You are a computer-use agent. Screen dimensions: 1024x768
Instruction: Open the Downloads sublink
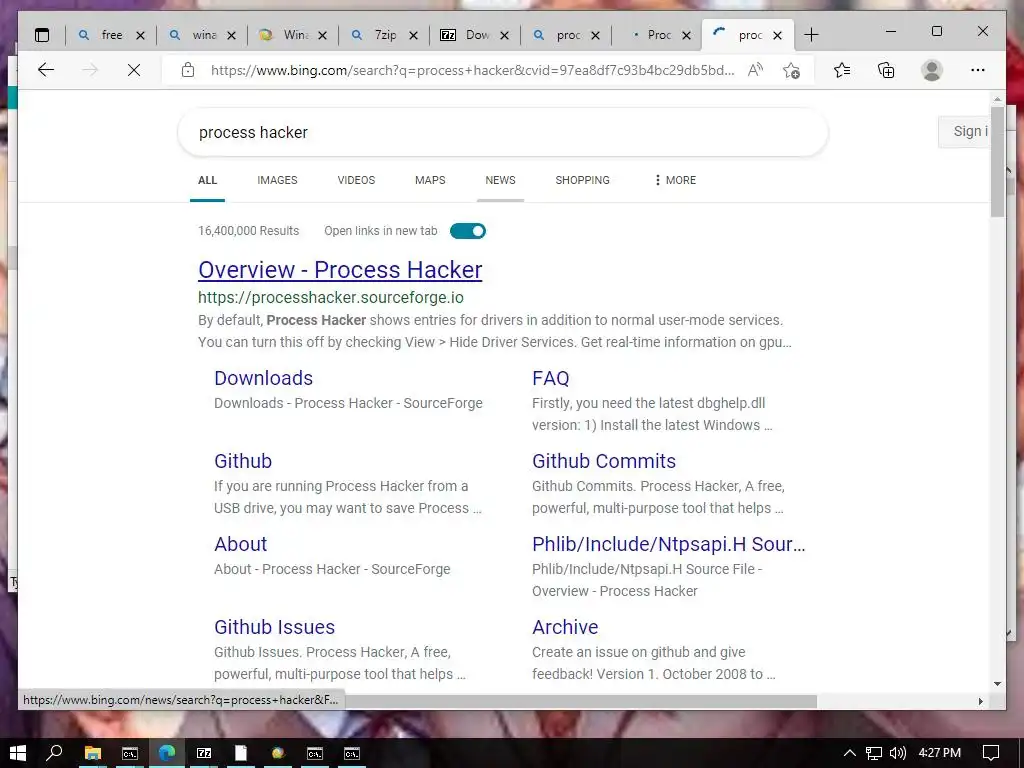click(264, 378)
